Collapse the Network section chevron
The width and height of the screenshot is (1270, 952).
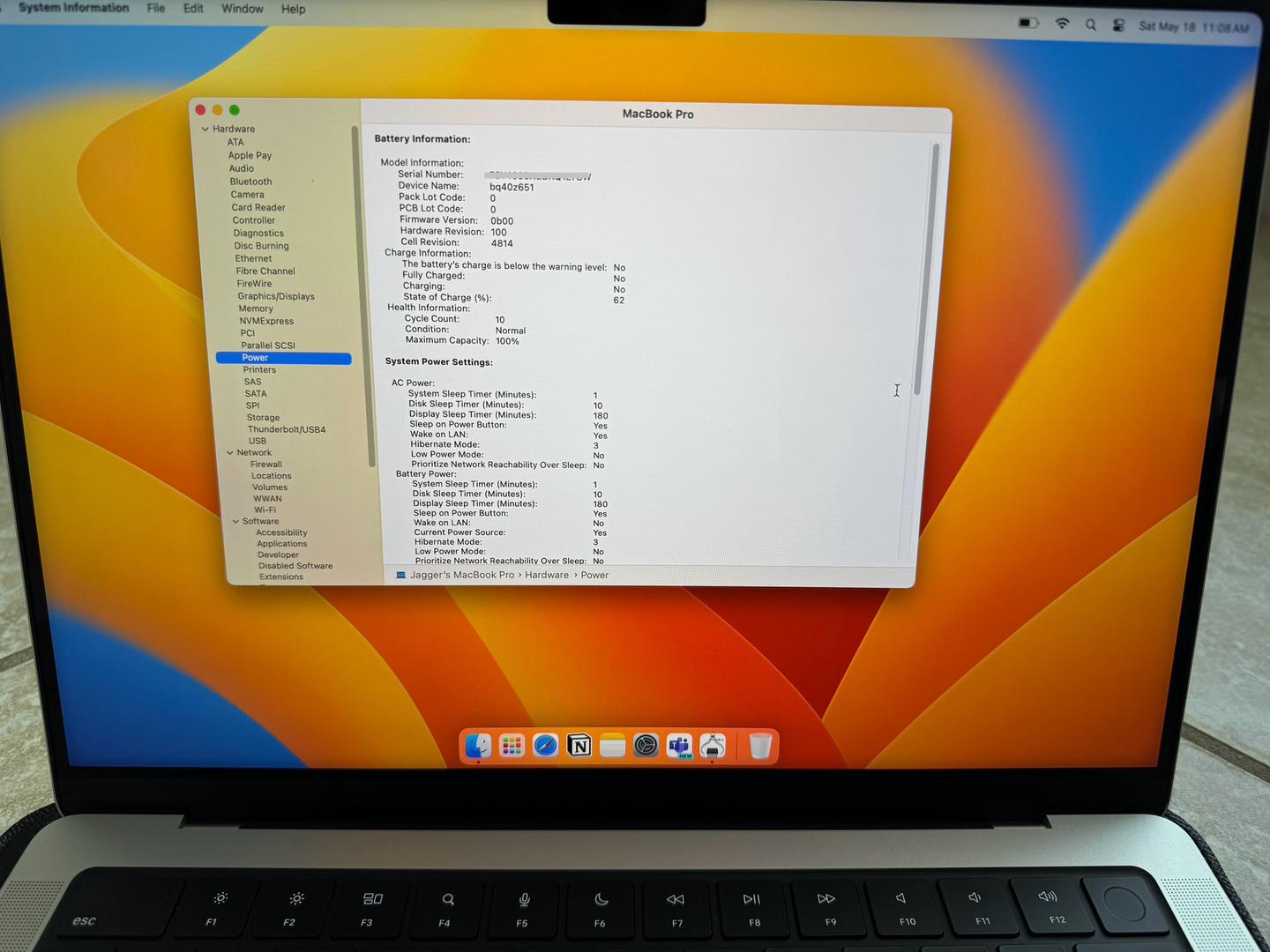230,453
